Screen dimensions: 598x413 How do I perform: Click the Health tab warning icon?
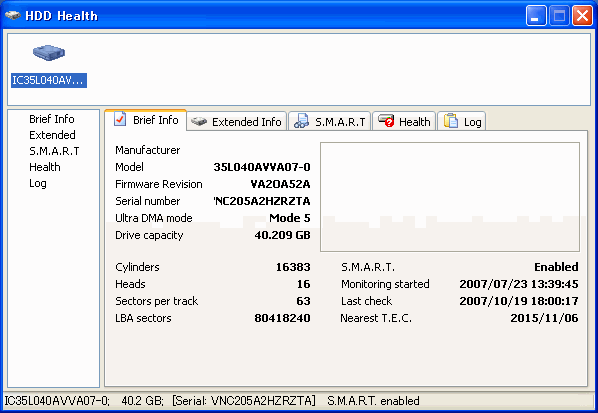coord(386,121)
